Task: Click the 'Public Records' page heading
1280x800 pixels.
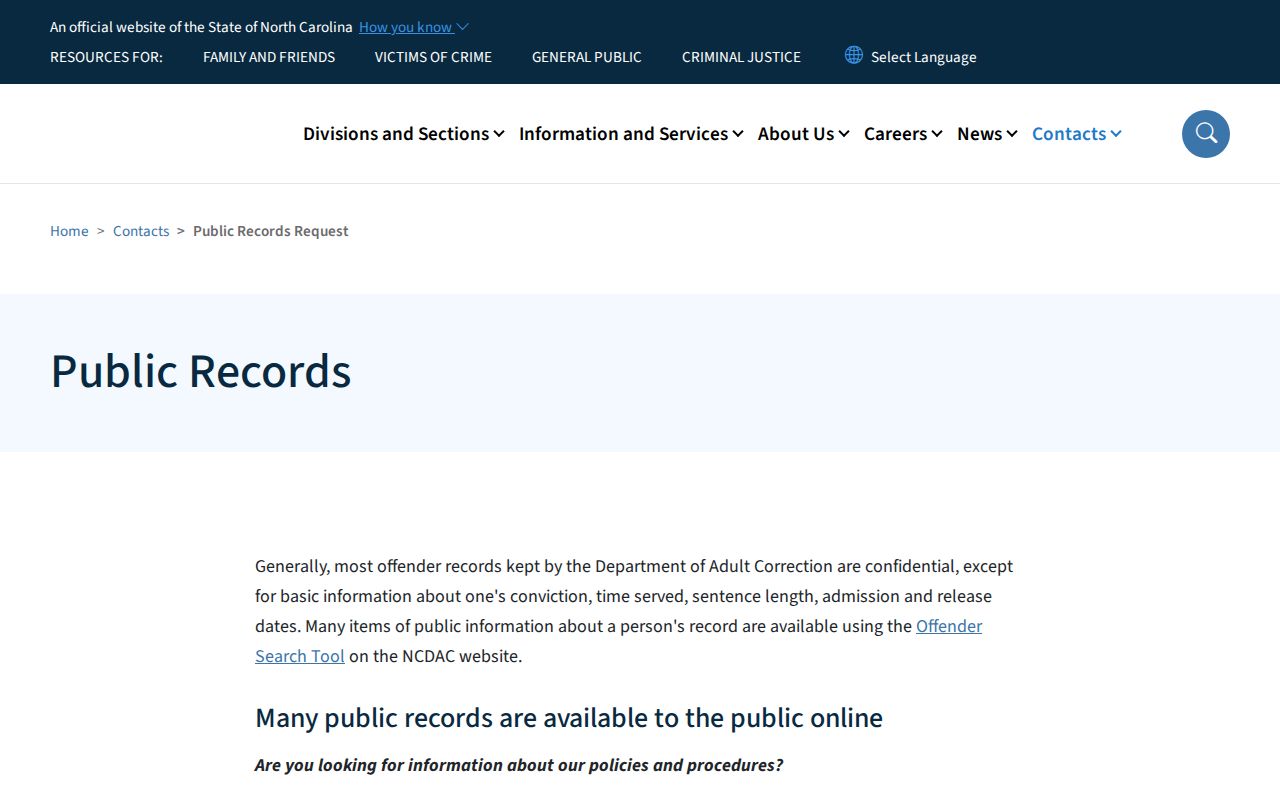Action: pyautogui.click(x=201, y=371)
